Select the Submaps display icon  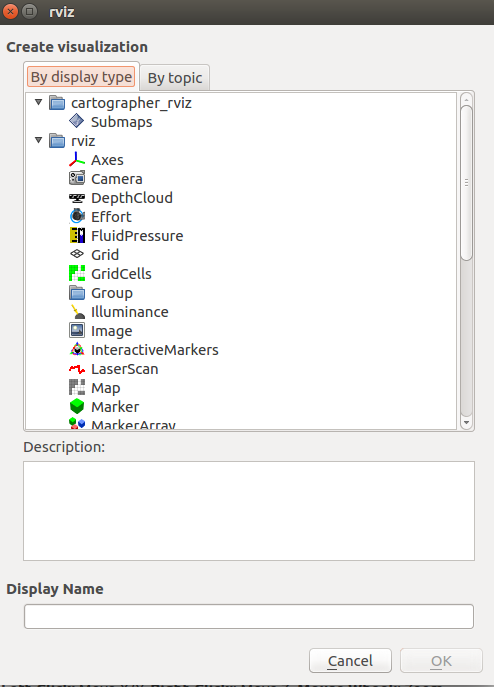click(x=77, y=121)
